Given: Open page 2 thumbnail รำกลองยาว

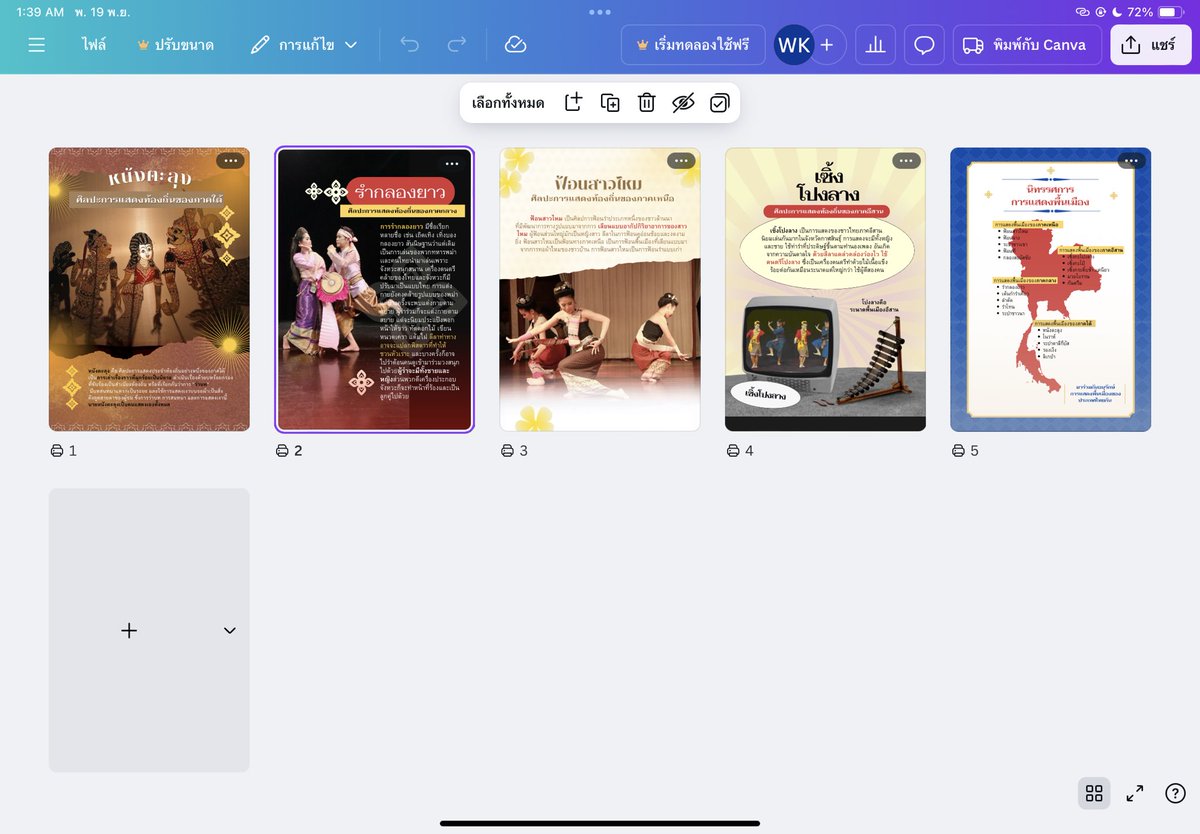Looking at the screenshot, I should coord(375,290).
